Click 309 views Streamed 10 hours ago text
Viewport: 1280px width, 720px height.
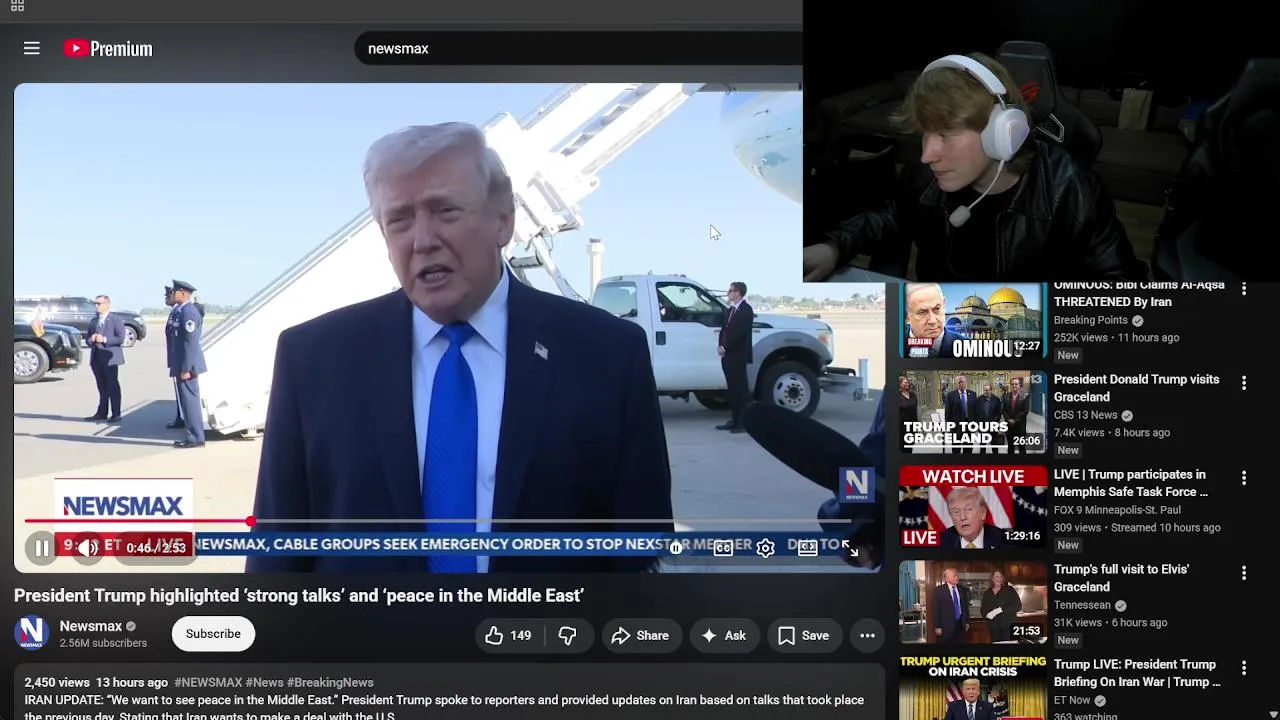point(1137,528)
